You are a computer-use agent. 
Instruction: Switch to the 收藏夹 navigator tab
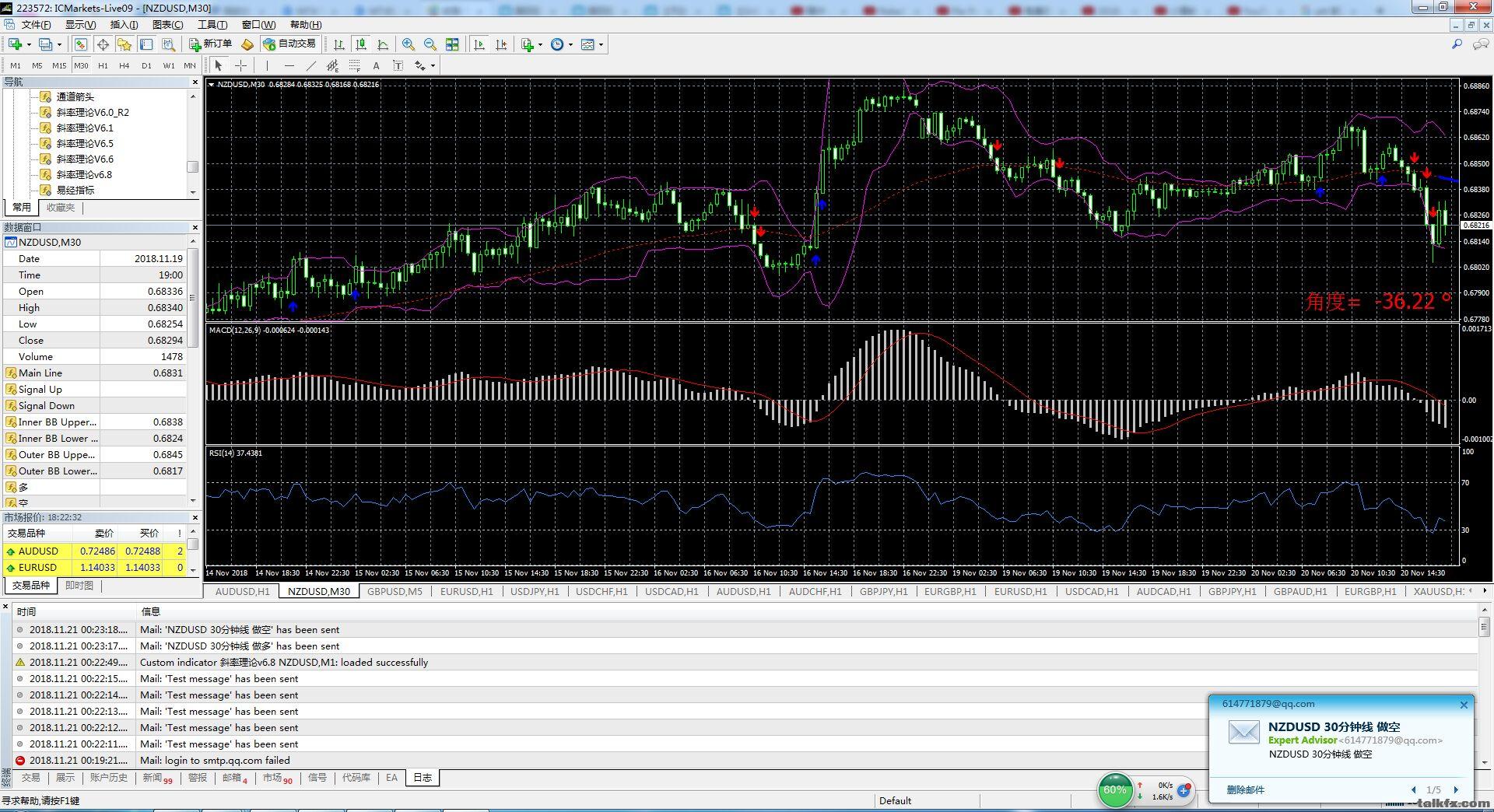click(x=61, y=208)
